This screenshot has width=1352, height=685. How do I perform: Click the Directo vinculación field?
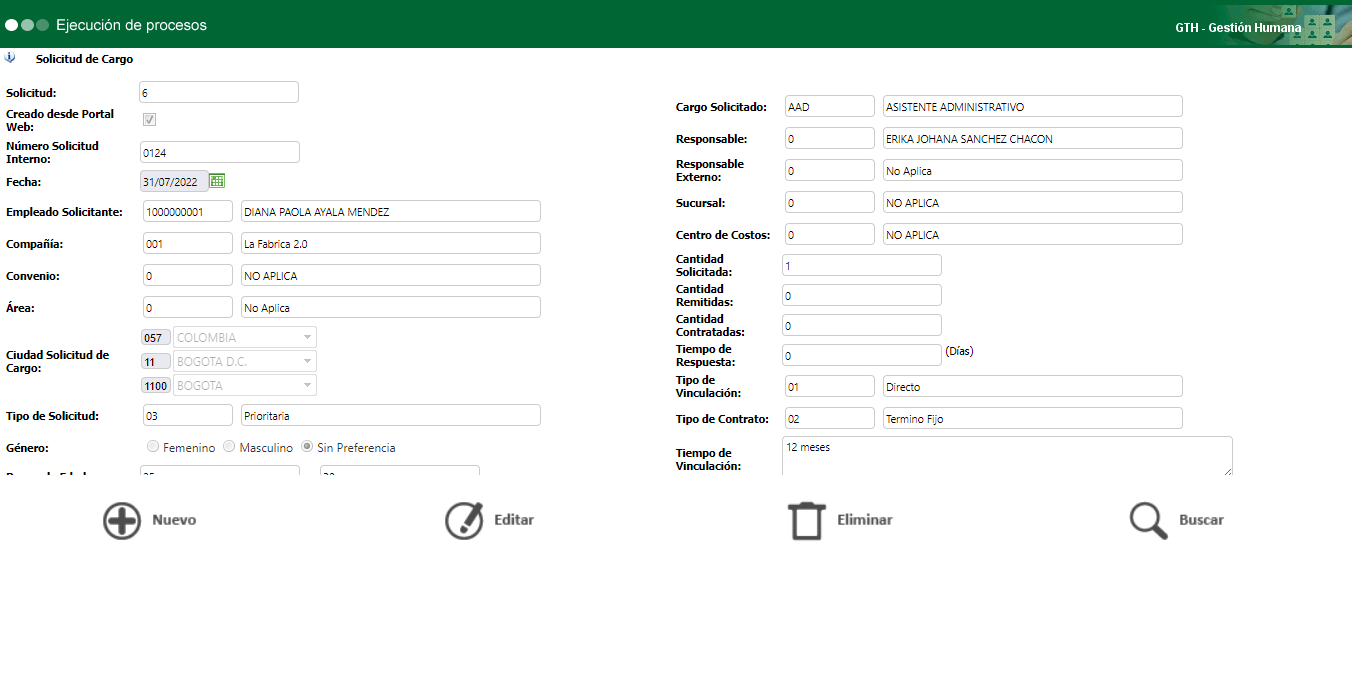1033,386
